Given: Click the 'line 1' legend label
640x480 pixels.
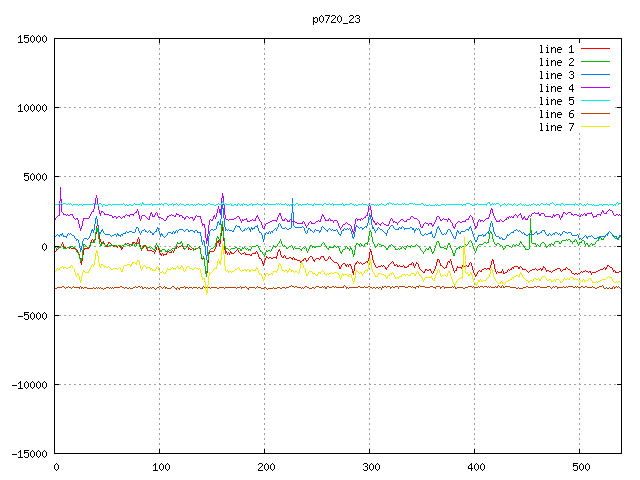Looking at the screenshot, I should tap(557, 49).
